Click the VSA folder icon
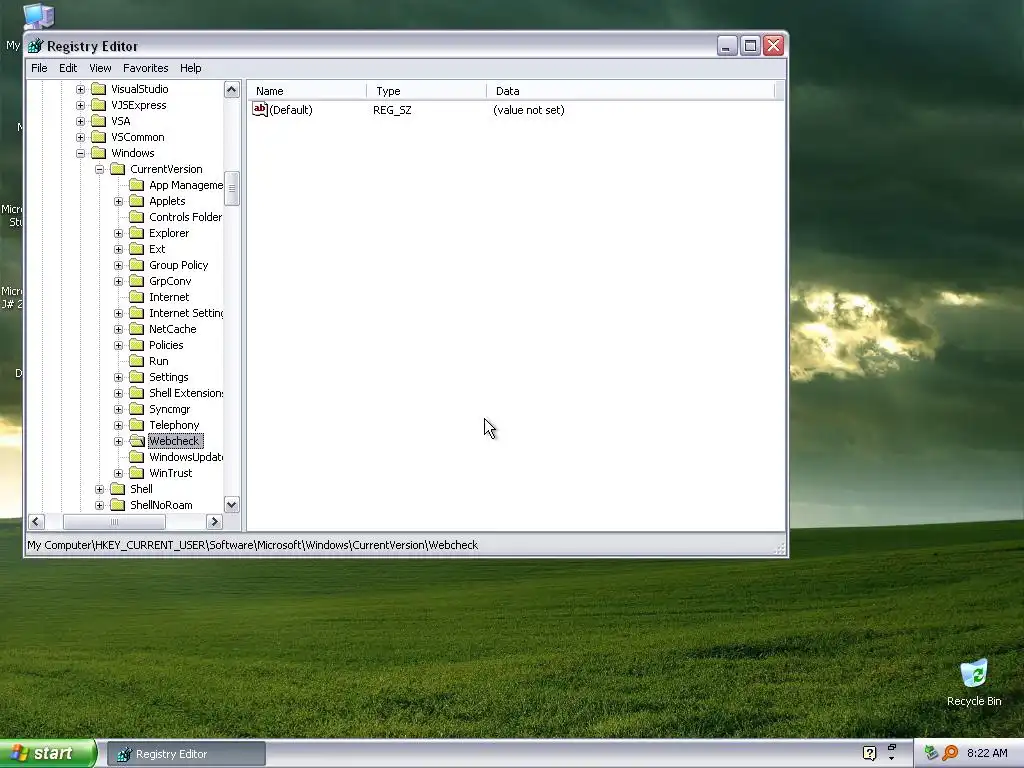 pos(99,121)
